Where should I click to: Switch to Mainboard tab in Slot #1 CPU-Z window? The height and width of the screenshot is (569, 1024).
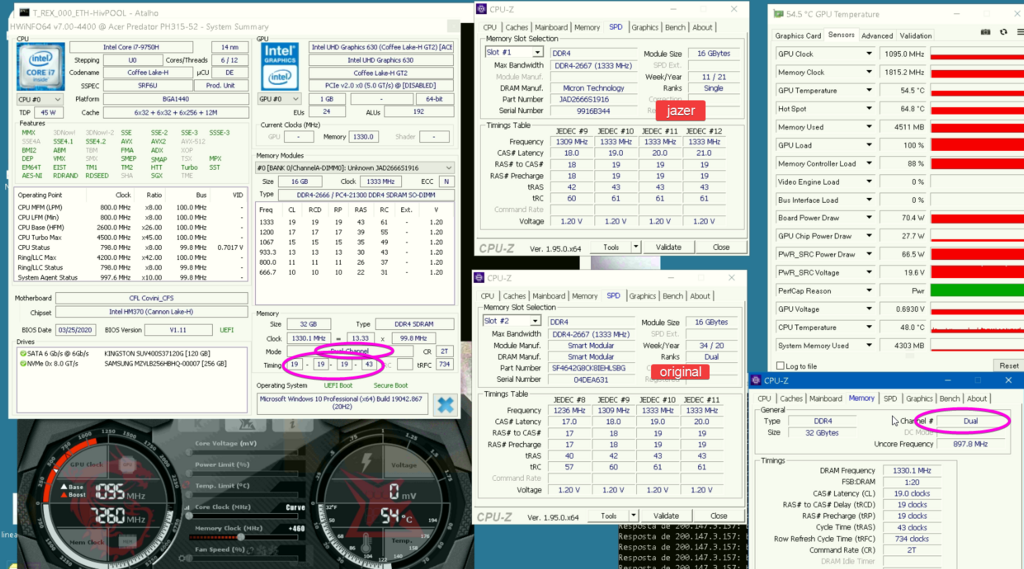tap(551, 27)
